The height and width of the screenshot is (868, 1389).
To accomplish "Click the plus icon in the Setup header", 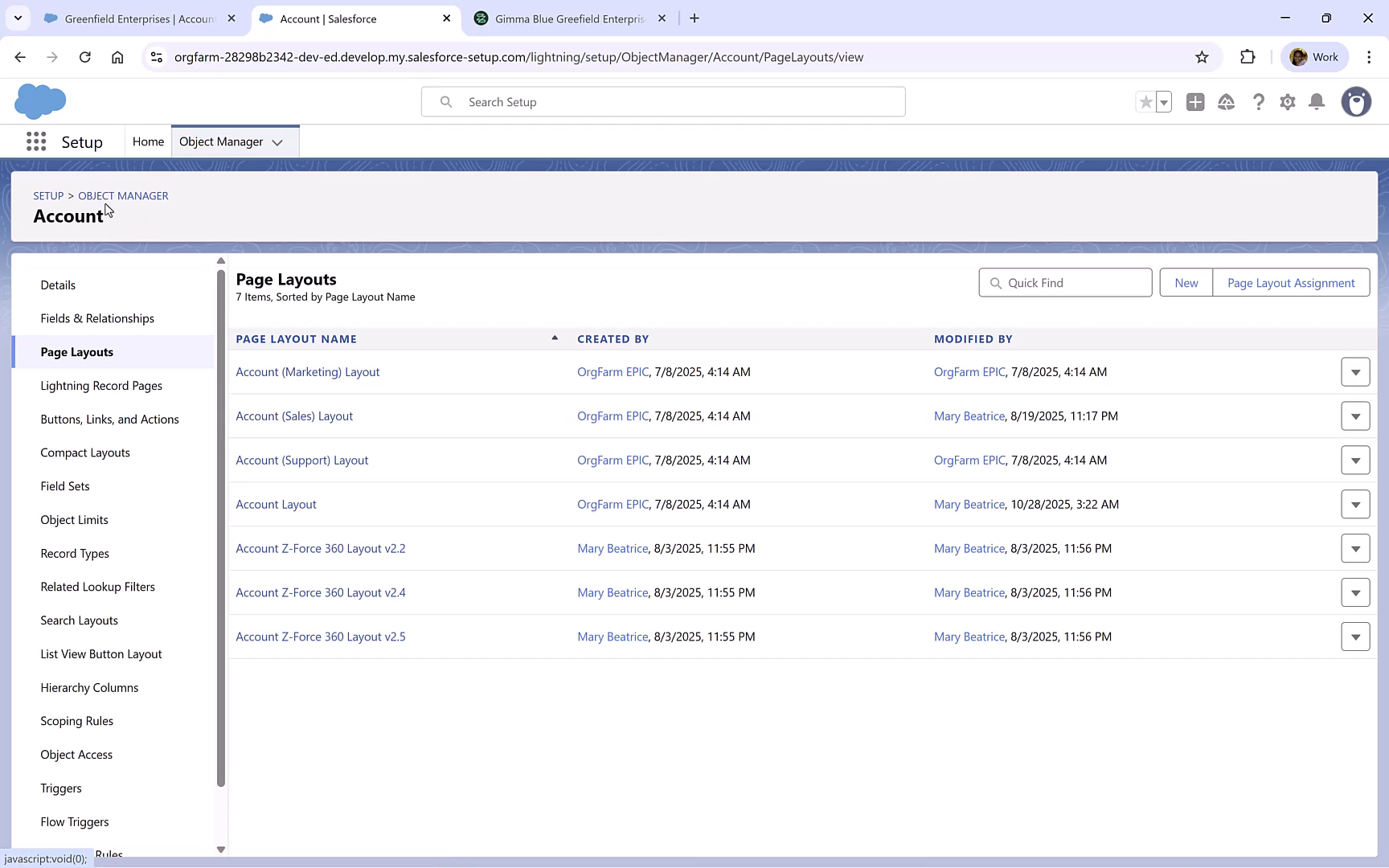I will point(1195,102).
